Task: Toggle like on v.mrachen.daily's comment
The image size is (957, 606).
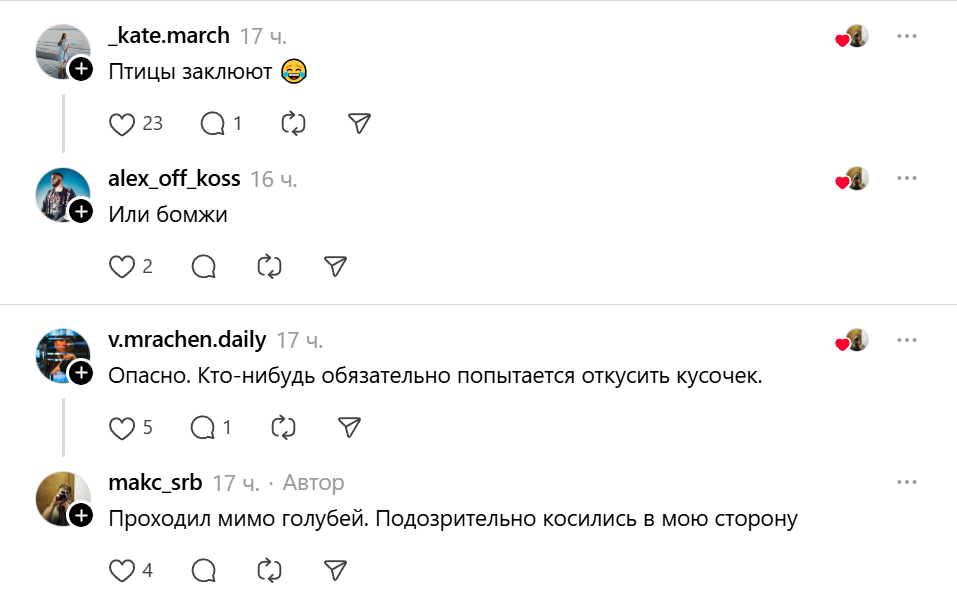Action: [x=122, y=427]
